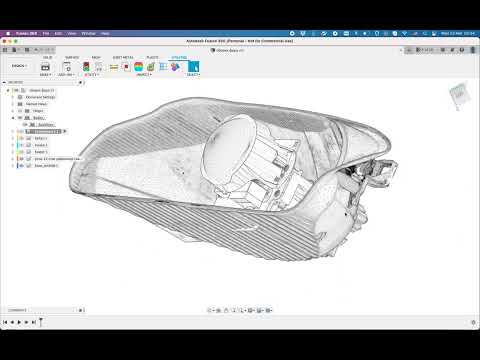Add a comment with the plus icon

[x=81, y=310]
